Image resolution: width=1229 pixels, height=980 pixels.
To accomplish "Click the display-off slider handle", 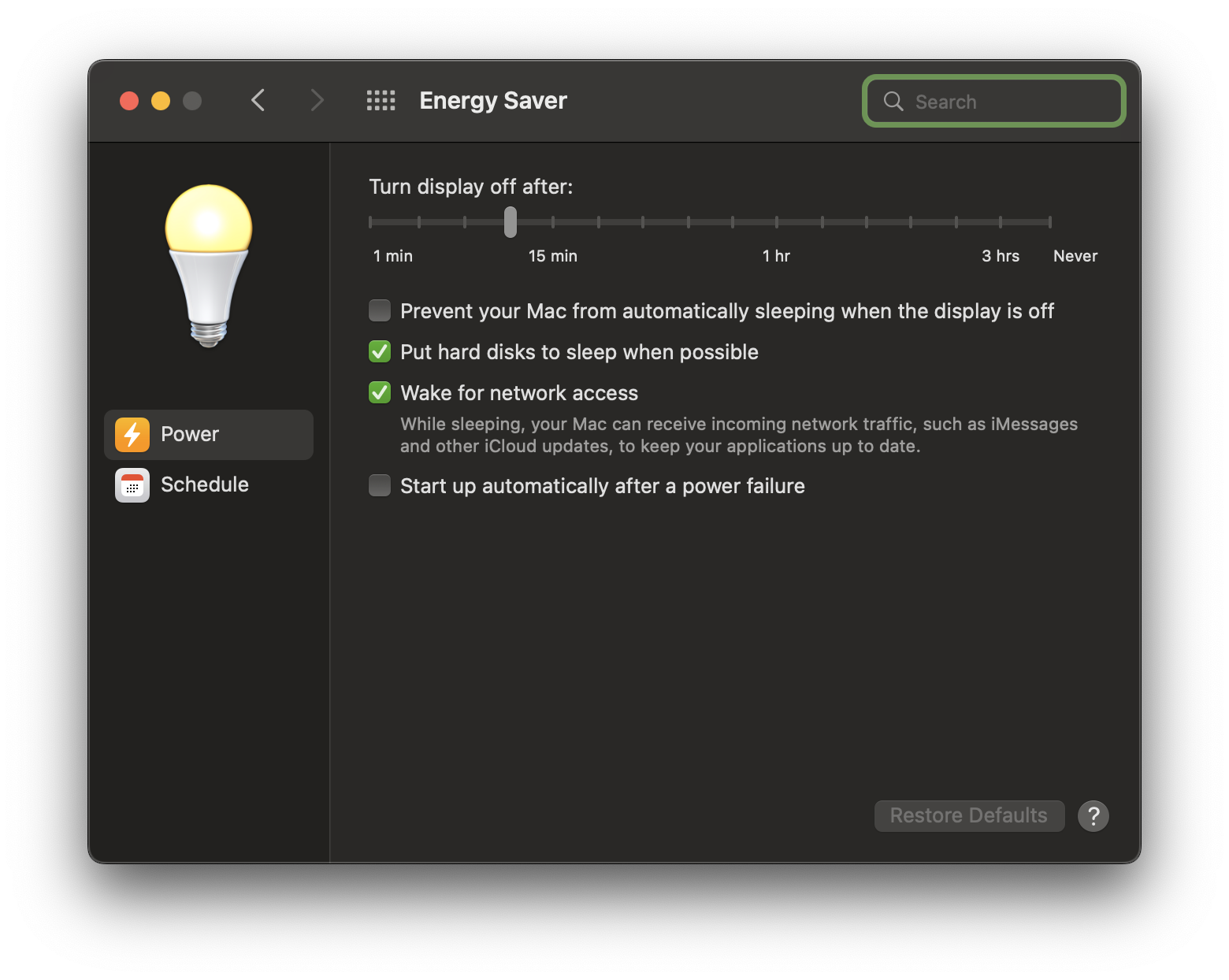I will pyautogui.click(x=511, y=222).
